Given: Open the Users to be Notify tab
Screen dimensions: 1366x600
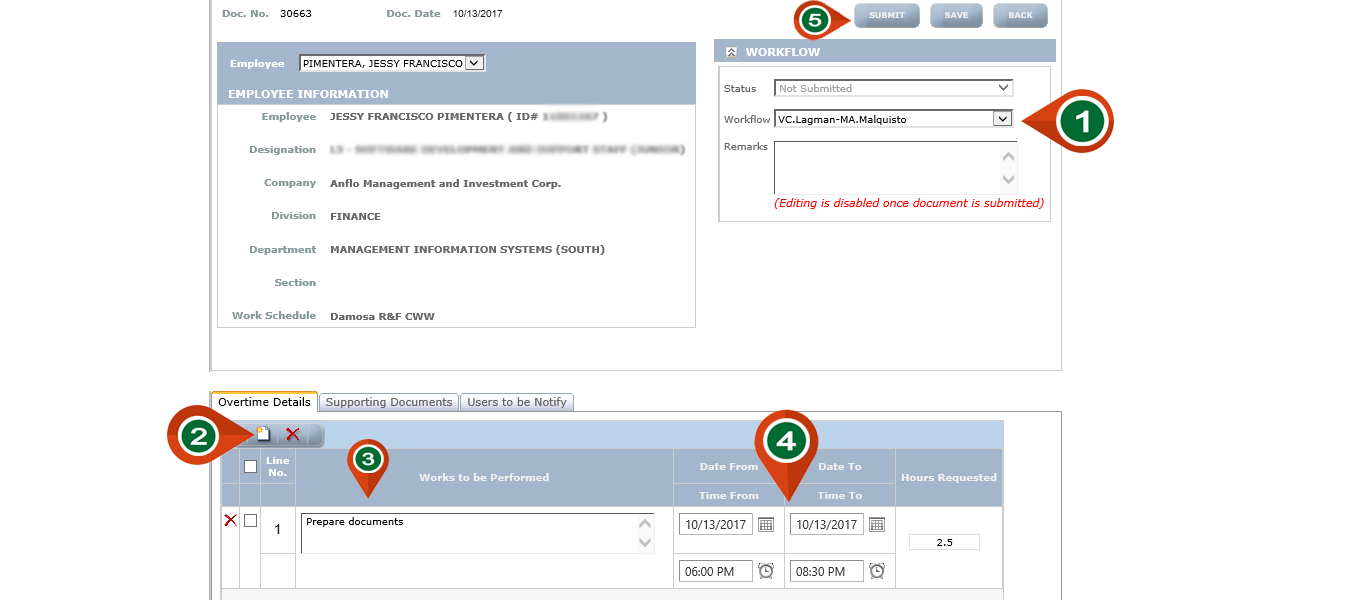Looking at the screenshot, I should tap(517, 402).
